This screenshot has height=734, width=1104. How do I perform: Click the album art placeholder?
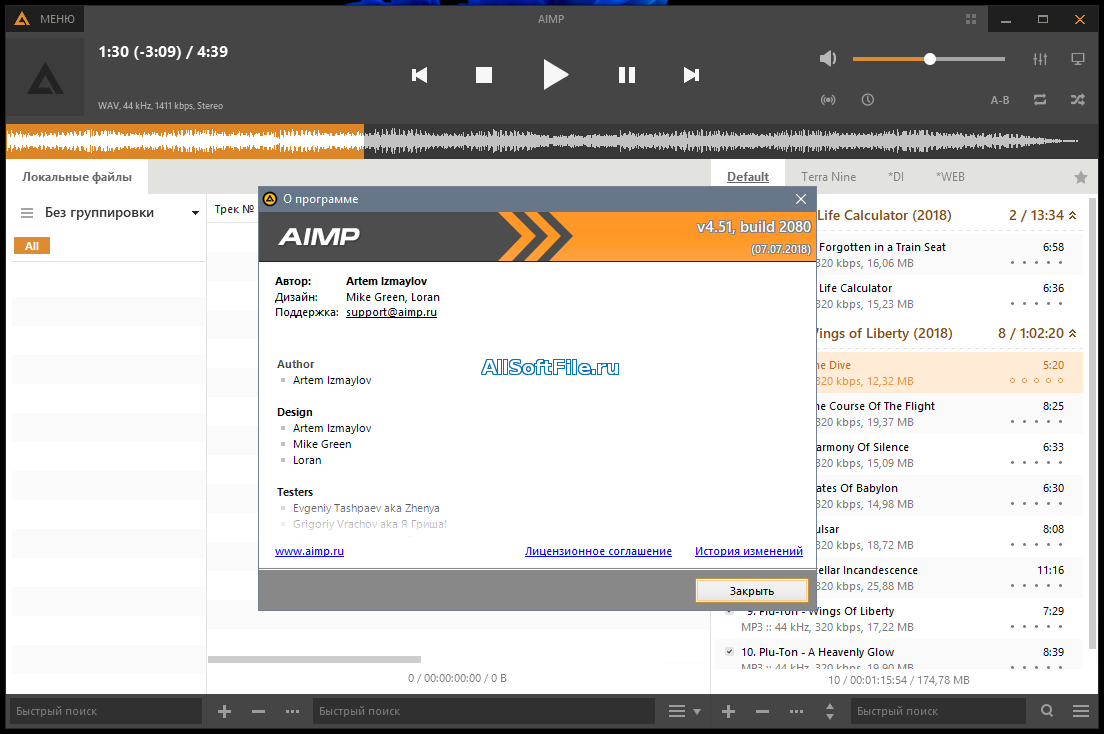[x=45, y=77]
